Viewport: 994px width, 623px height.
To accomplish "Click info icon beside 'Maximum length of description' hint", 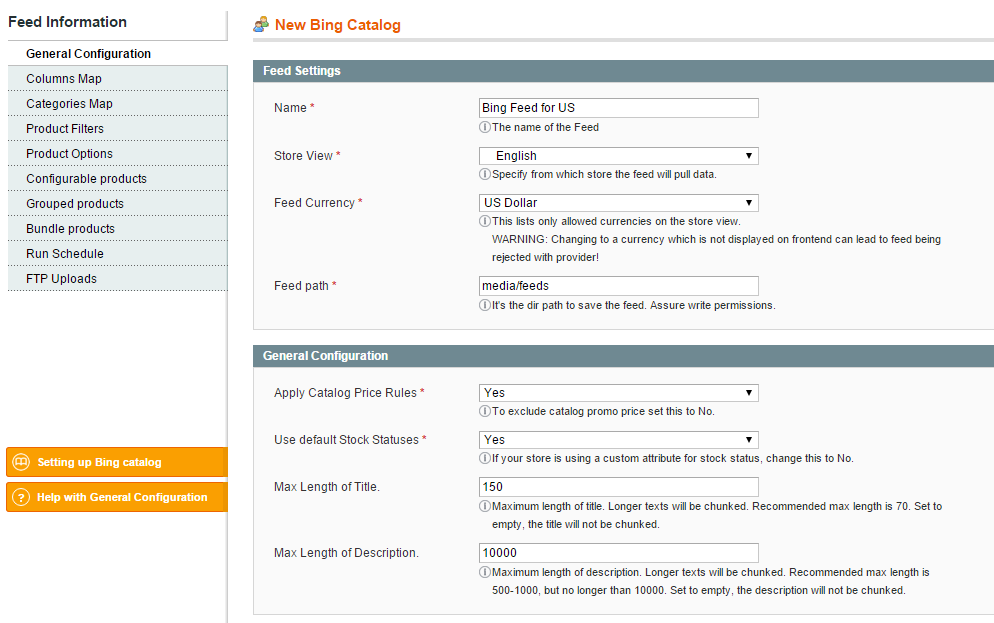I will pyautogui.click(x=485, y=572).
